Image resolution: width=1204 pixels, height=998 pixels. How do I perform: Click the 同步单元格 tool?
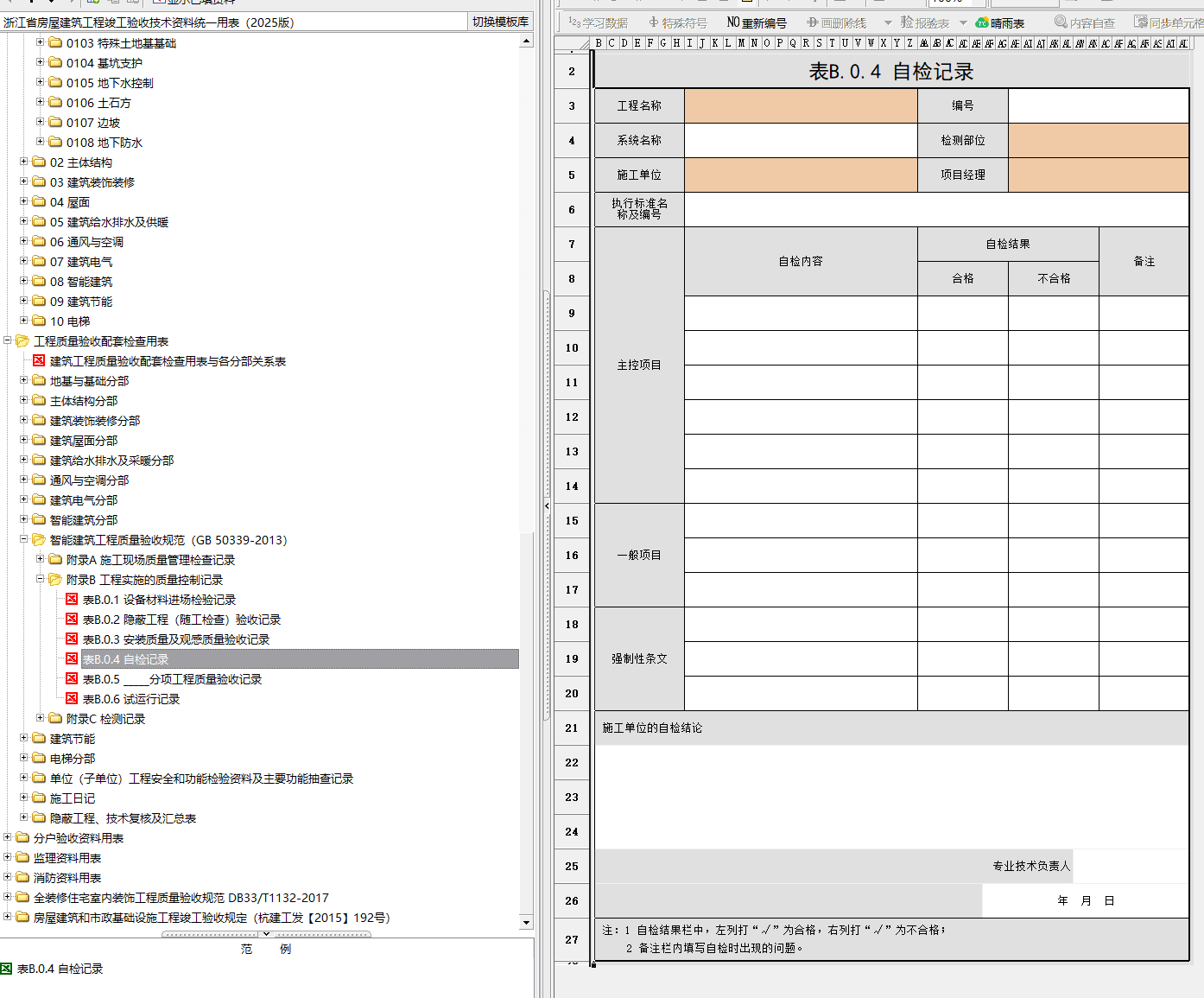point(1169,22)
